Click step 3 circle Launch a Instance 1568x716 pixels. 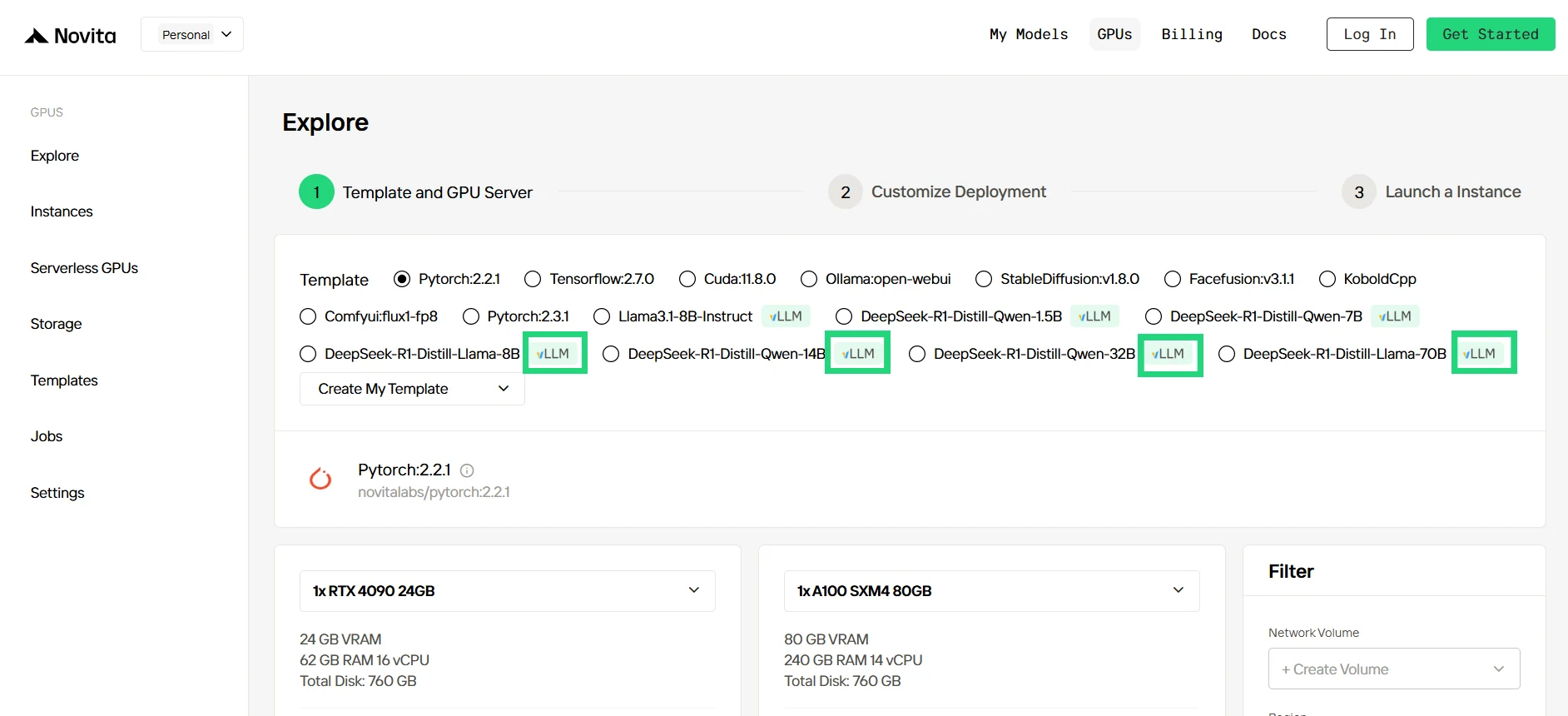pyautogui.click(x=1359, y=191)
